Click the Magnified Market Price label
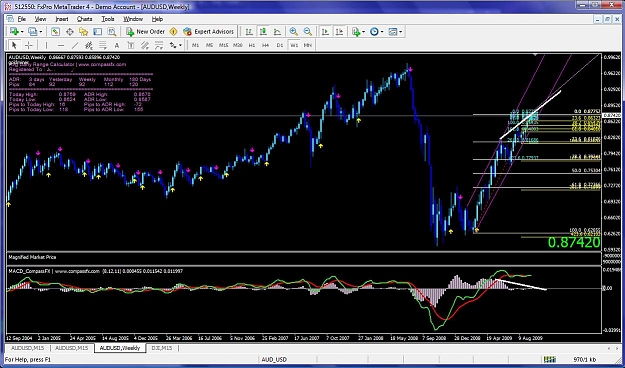The height and width of the screenshot is (368, 625). (32, 257)
